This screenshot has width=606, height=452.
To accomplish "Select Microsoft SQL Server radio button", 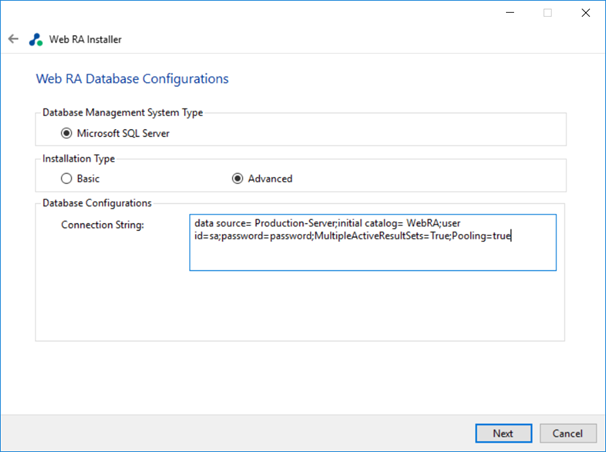I will (67, 133).
